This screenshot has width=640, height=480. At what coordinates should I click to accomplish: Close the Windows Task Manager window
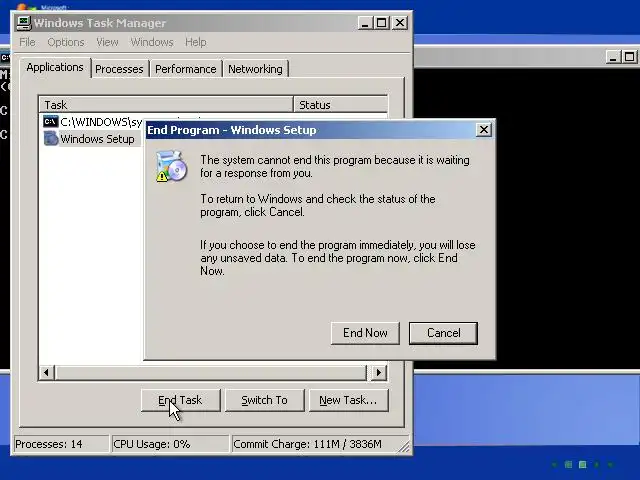click(x=400, y=22)
